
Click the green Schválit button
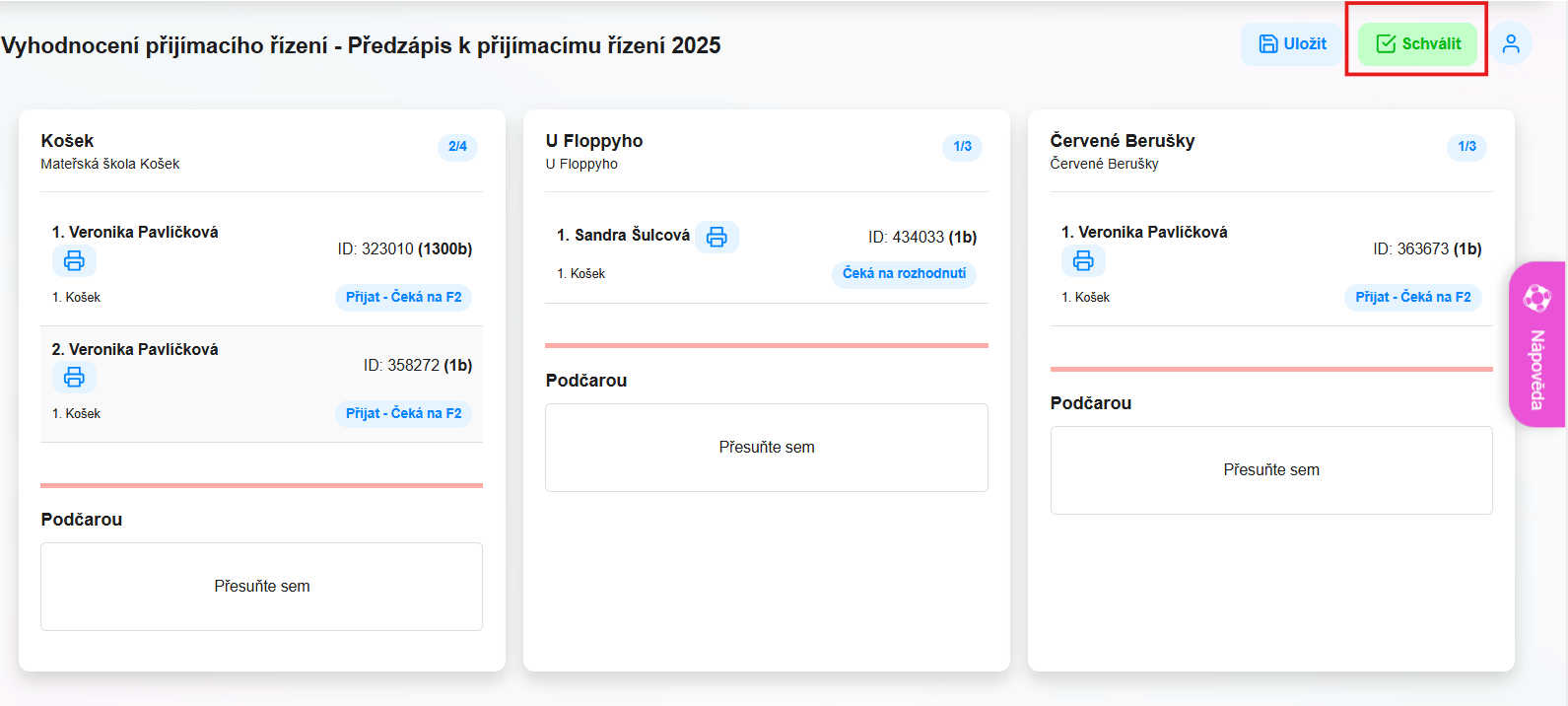click(1417, 44)
